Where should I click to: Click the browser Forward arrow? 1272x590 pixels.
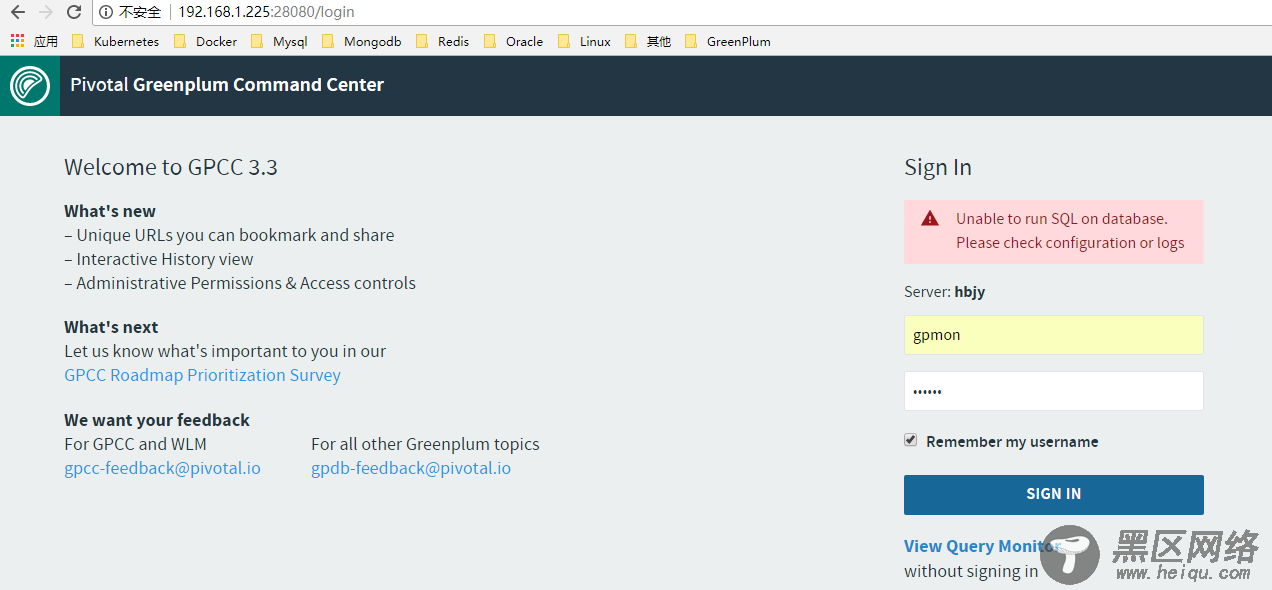[45, 12]
